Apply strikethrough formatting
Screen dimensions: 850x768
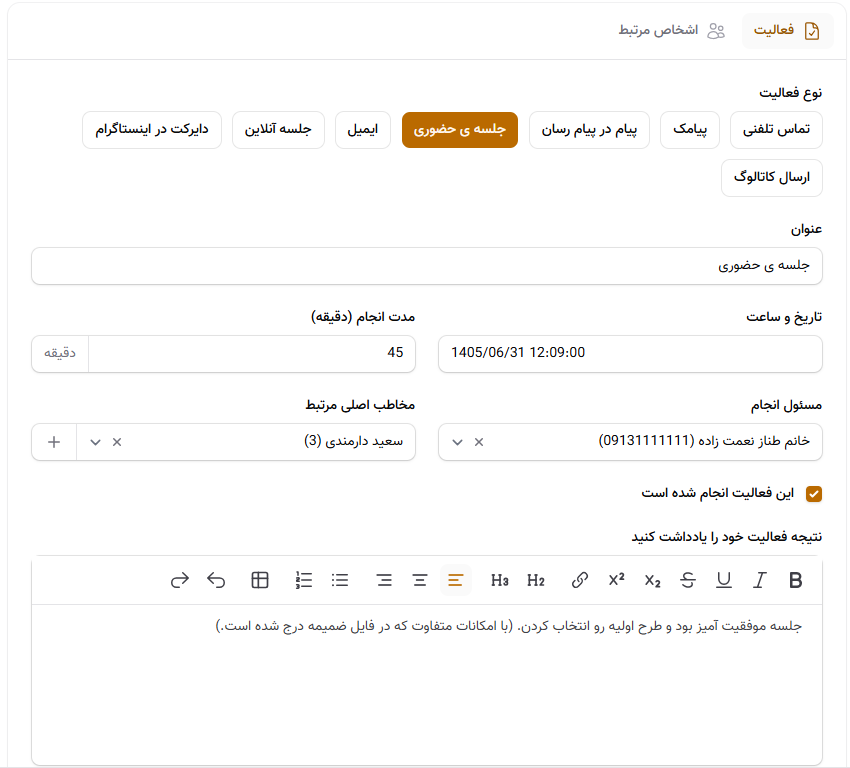coord(688,580)
